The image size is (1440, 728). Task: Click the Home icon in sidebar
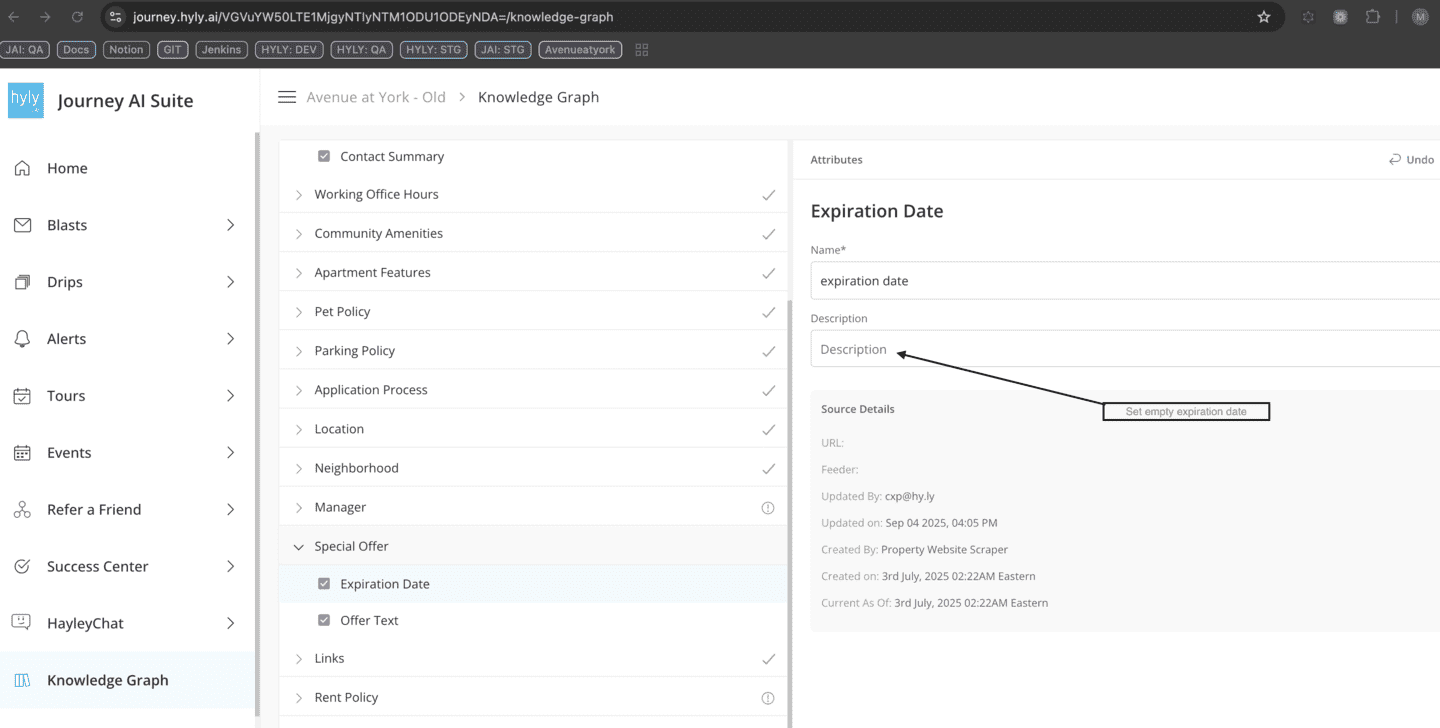pyautogui.click(x=22, y=168)
